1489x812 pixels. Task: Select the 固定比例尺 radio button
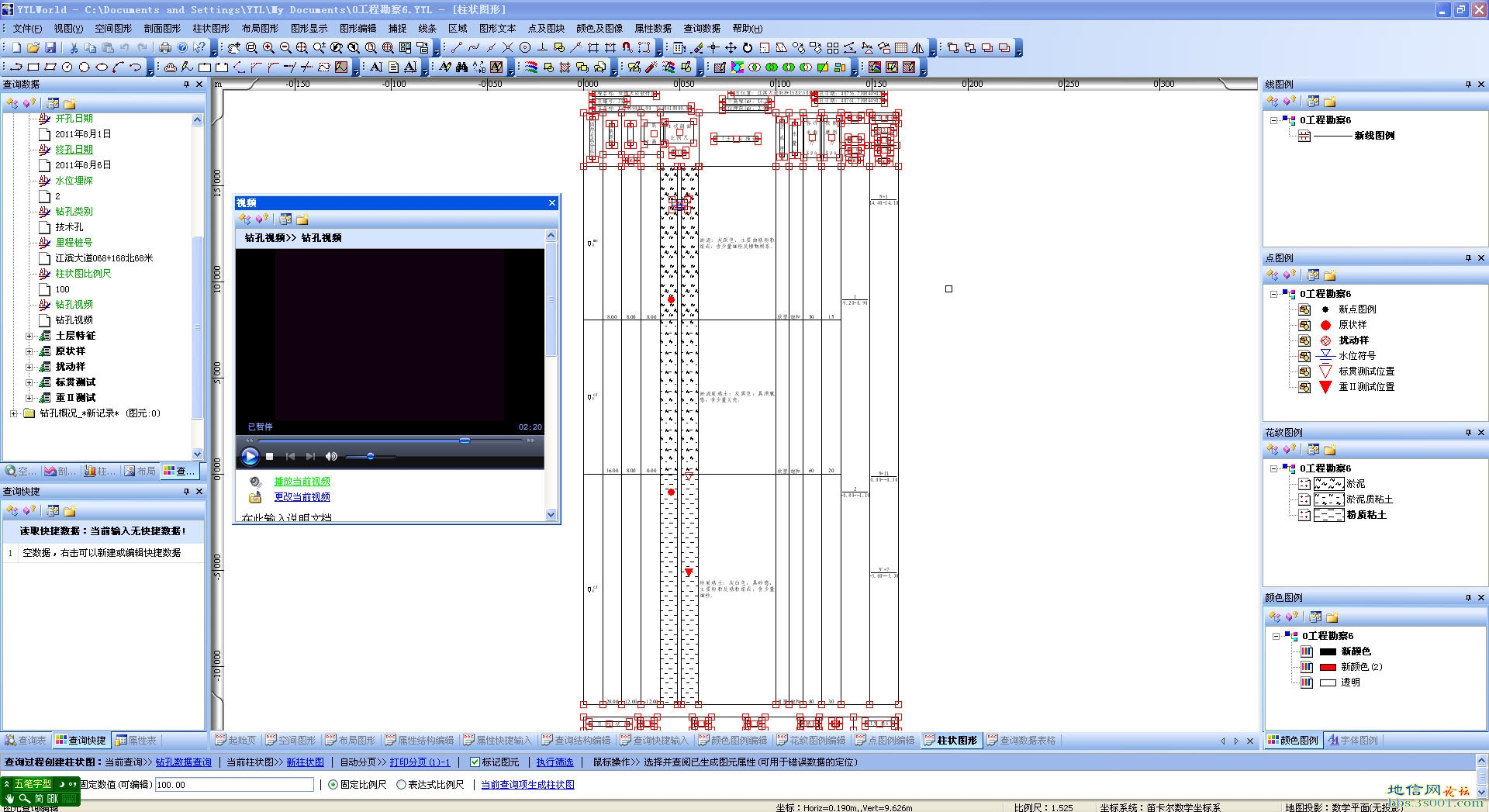pos(333,785)
